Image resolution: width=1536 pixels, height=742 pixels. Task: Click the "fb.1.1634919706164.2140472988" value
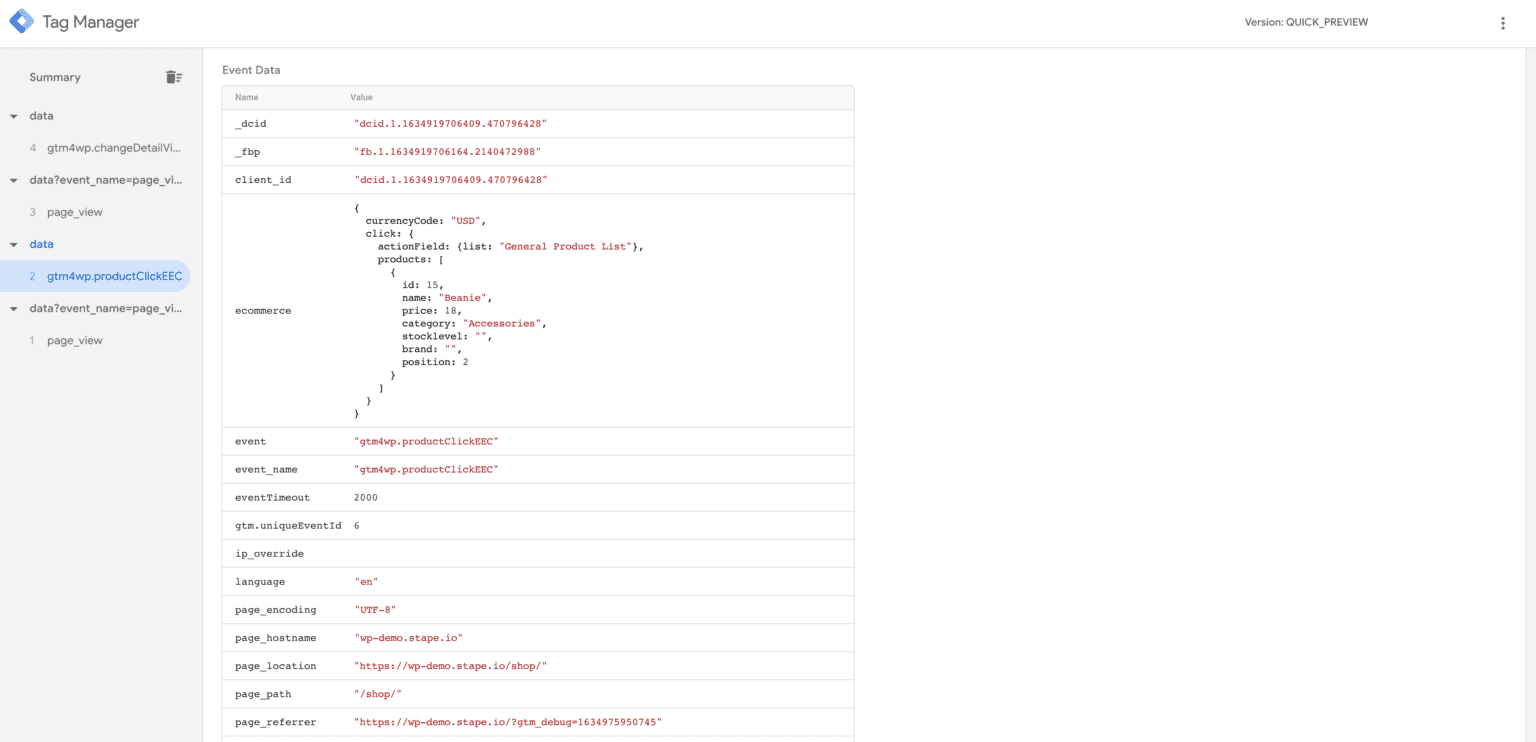[x=447, y=152]
